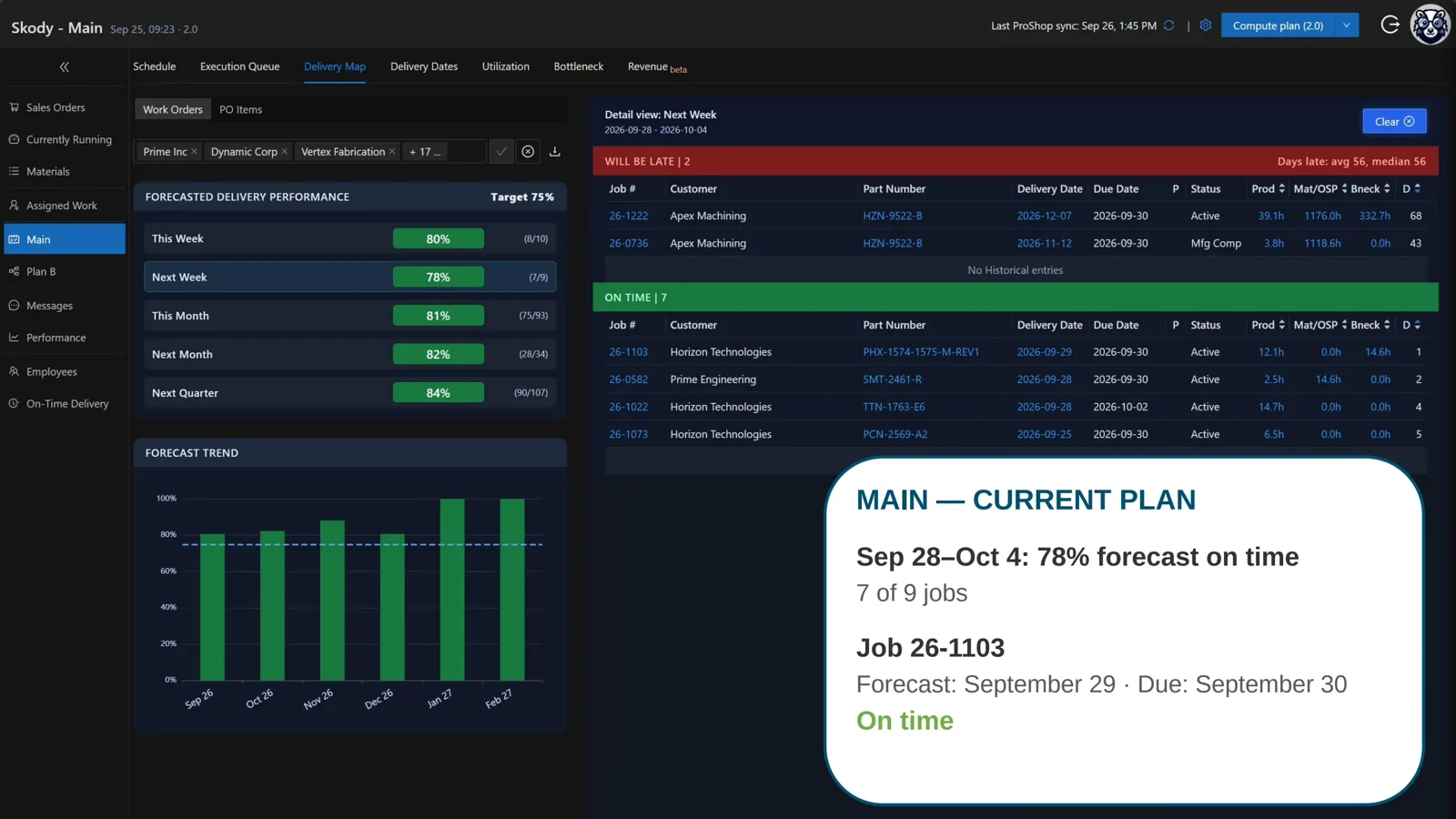Open Assigned Work in sidebar
The height and width of the screenshot is (819, 1456).
point(64,206)
